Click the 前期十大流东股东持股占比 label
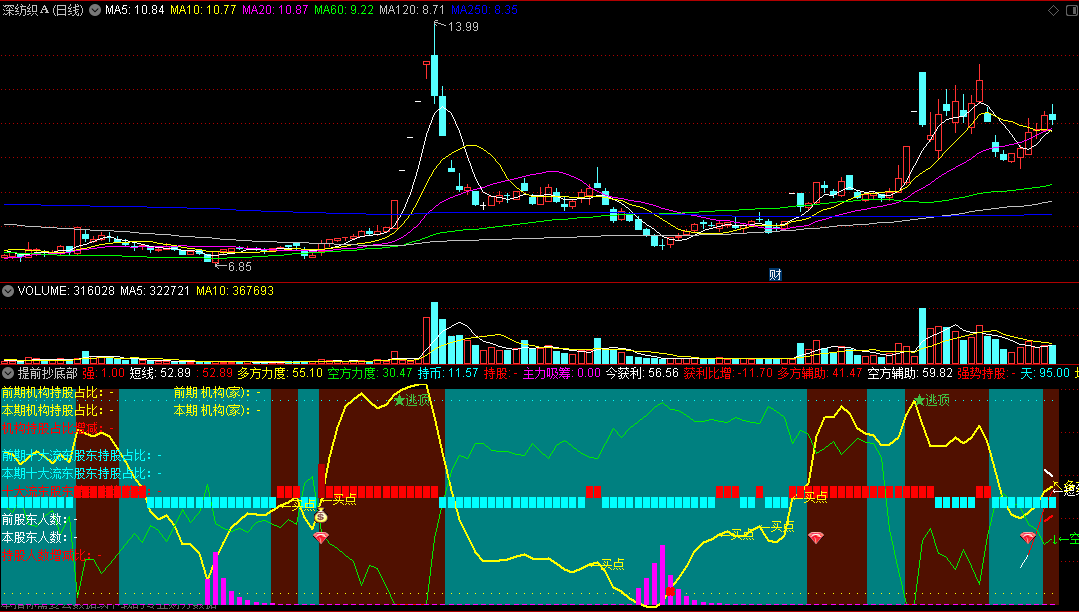Screen dimensions: 1079x612 [x=77, y=456]
